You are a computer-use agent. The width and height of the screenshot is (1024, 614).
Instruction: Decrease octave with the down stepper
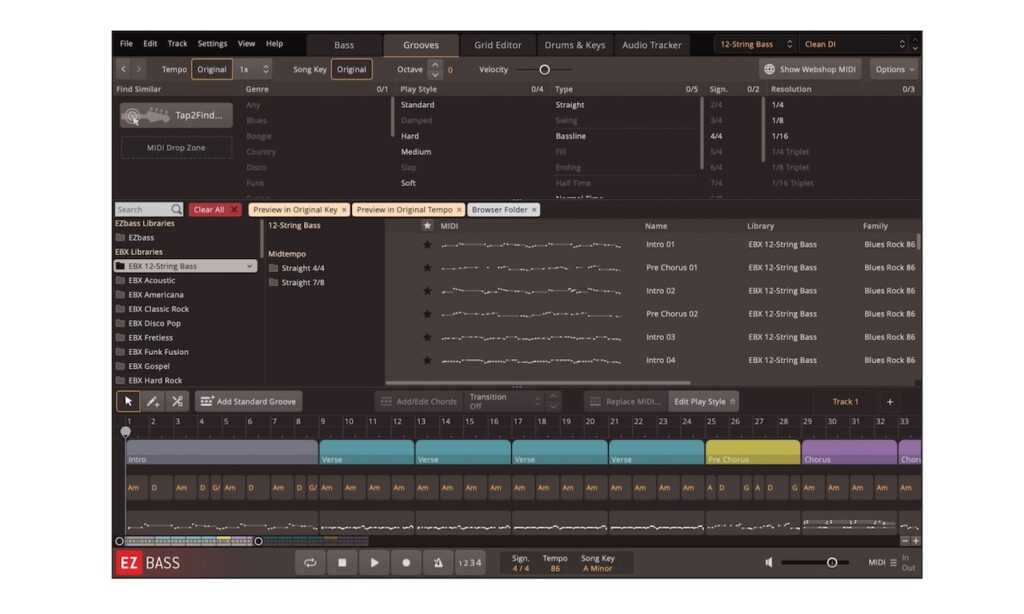coord(435,74)
